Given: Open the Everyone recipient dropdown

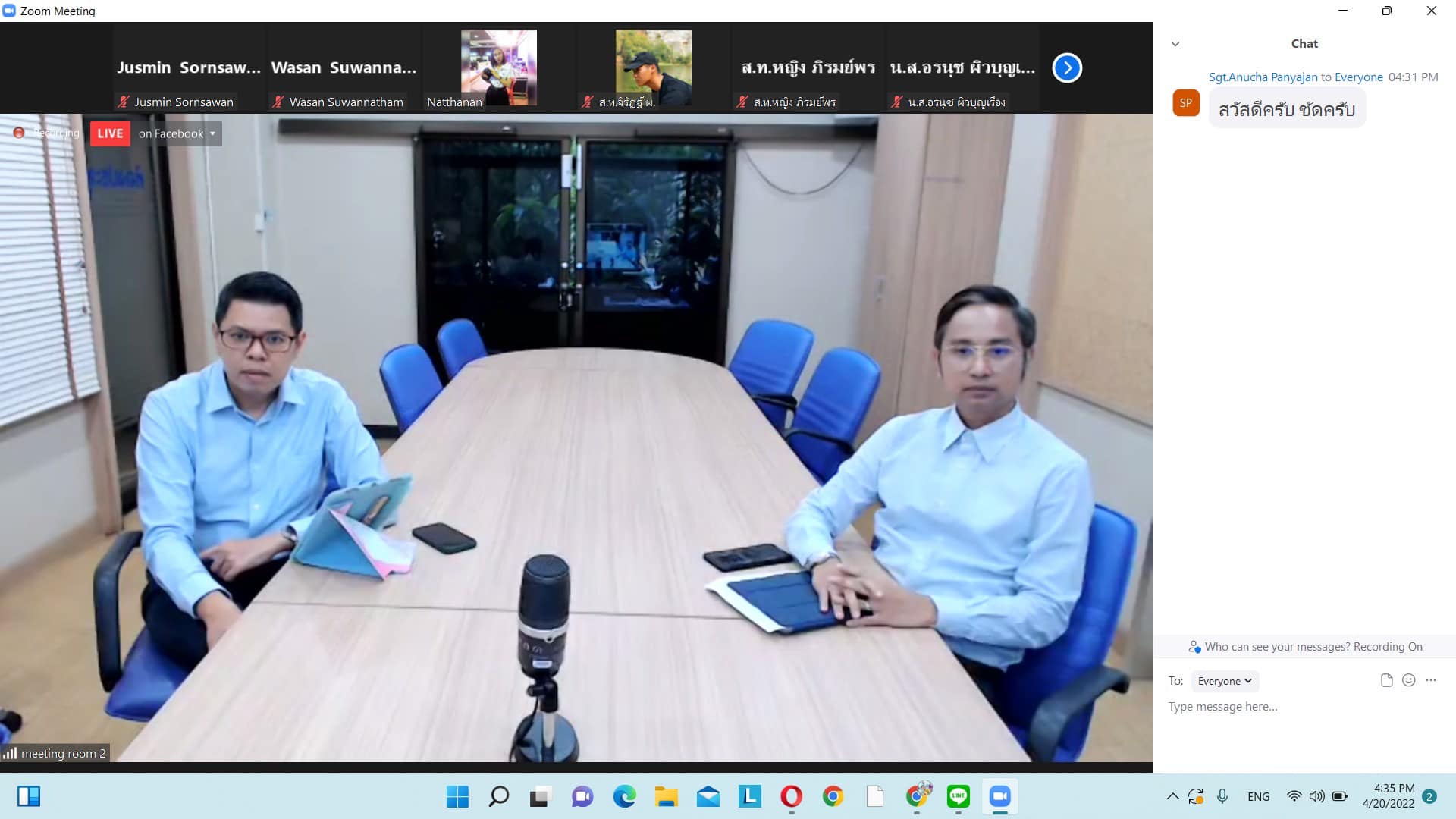Looking at the screenshot, I should click(1224, 681).
